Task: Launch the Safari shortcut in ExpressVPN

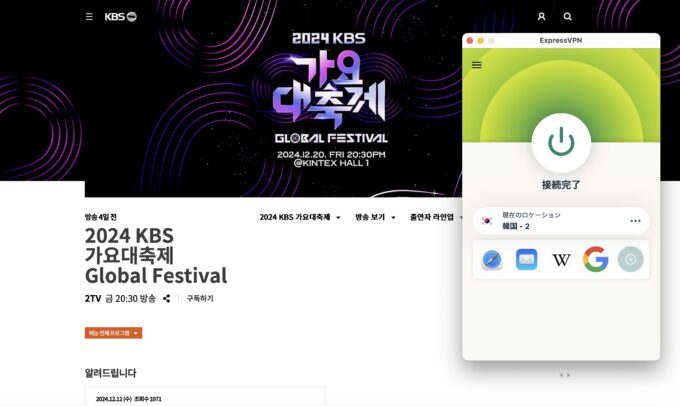Action: (492, 259)
